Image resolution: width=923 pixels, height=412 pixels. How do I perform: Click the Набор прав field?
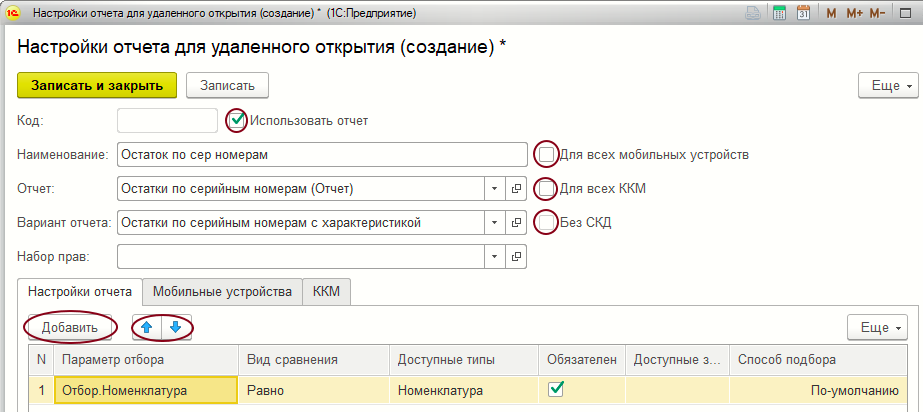[301, 257]
